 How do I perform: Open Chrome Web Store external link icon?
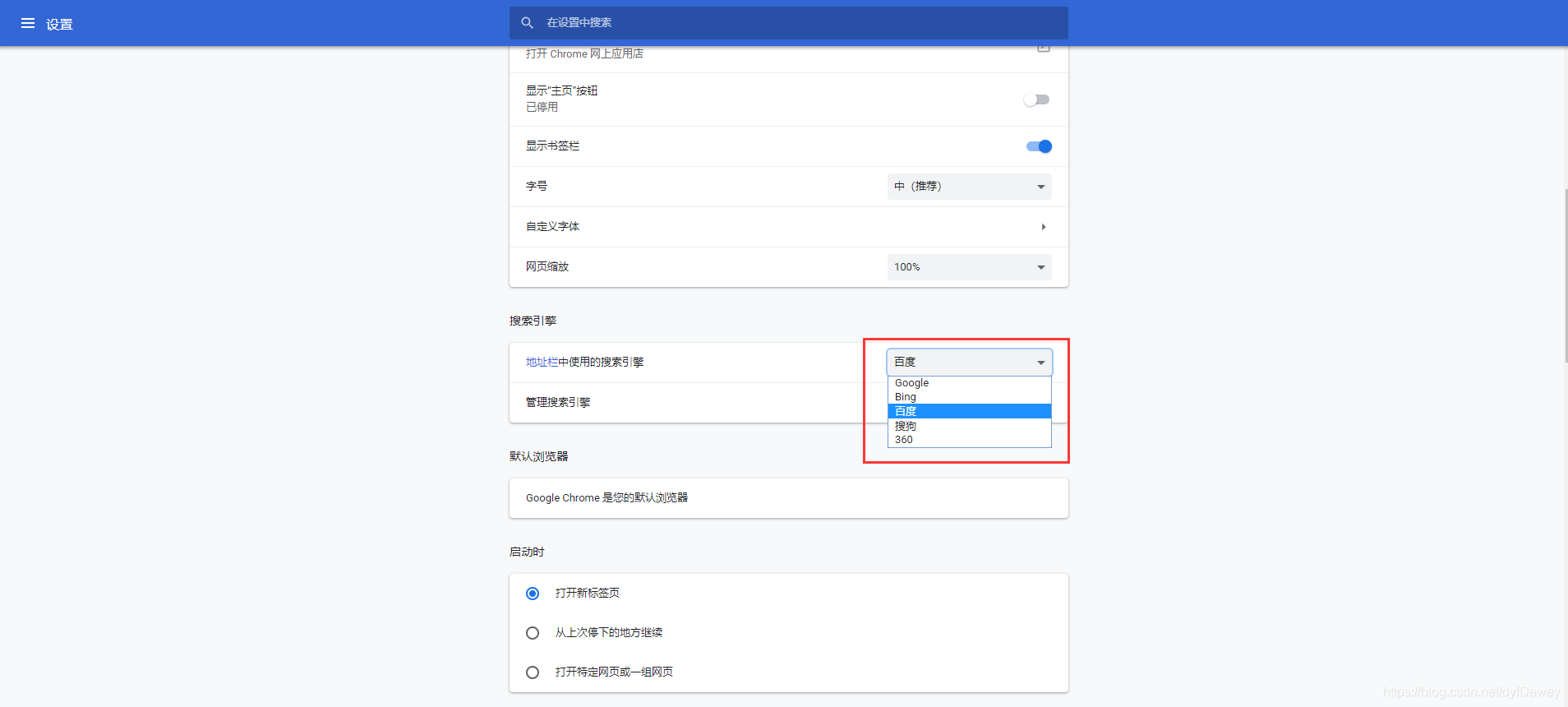1043,49
